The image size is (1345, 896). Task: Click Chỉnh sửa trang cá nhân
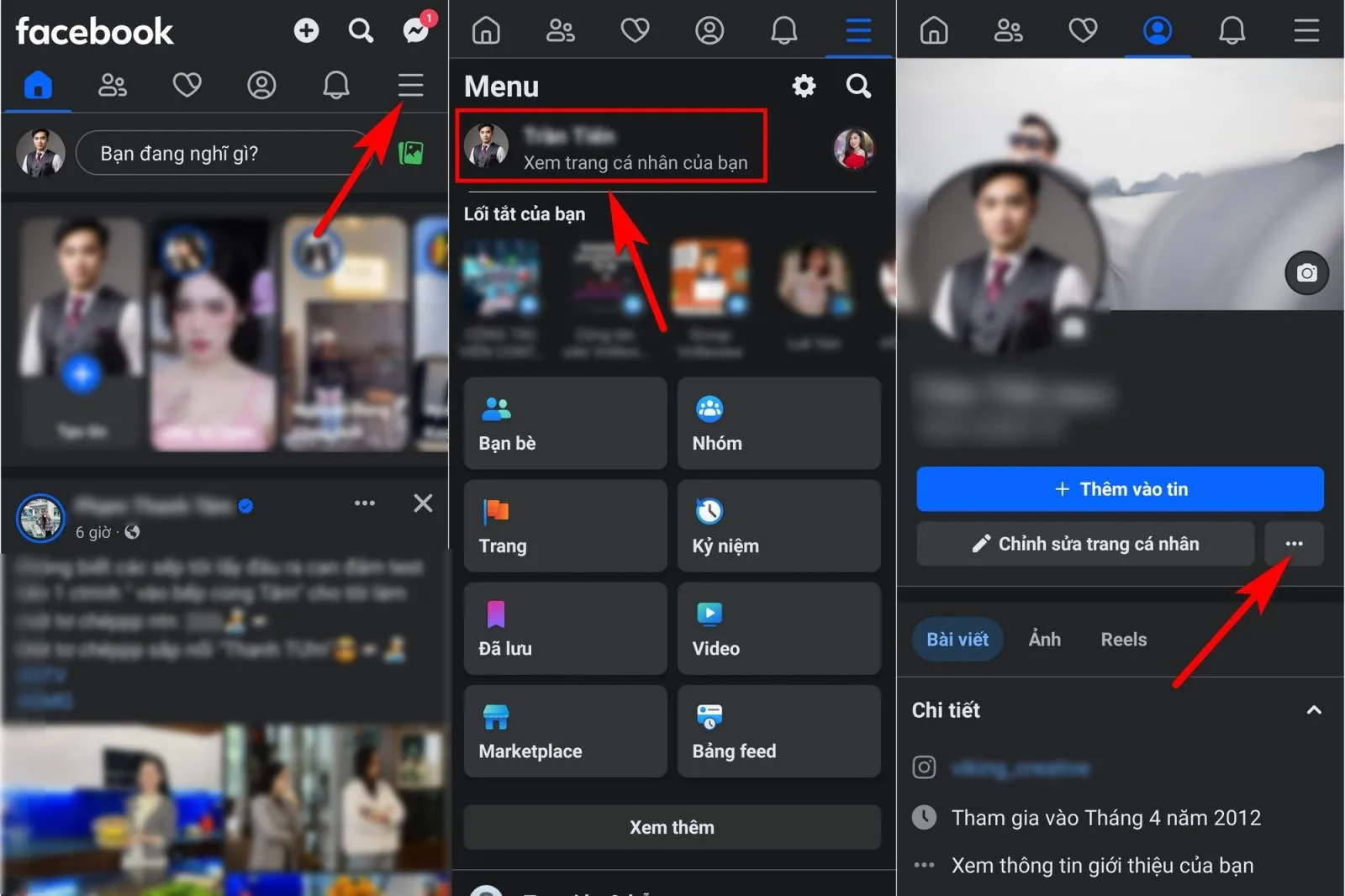click(x=1084, y=543)
